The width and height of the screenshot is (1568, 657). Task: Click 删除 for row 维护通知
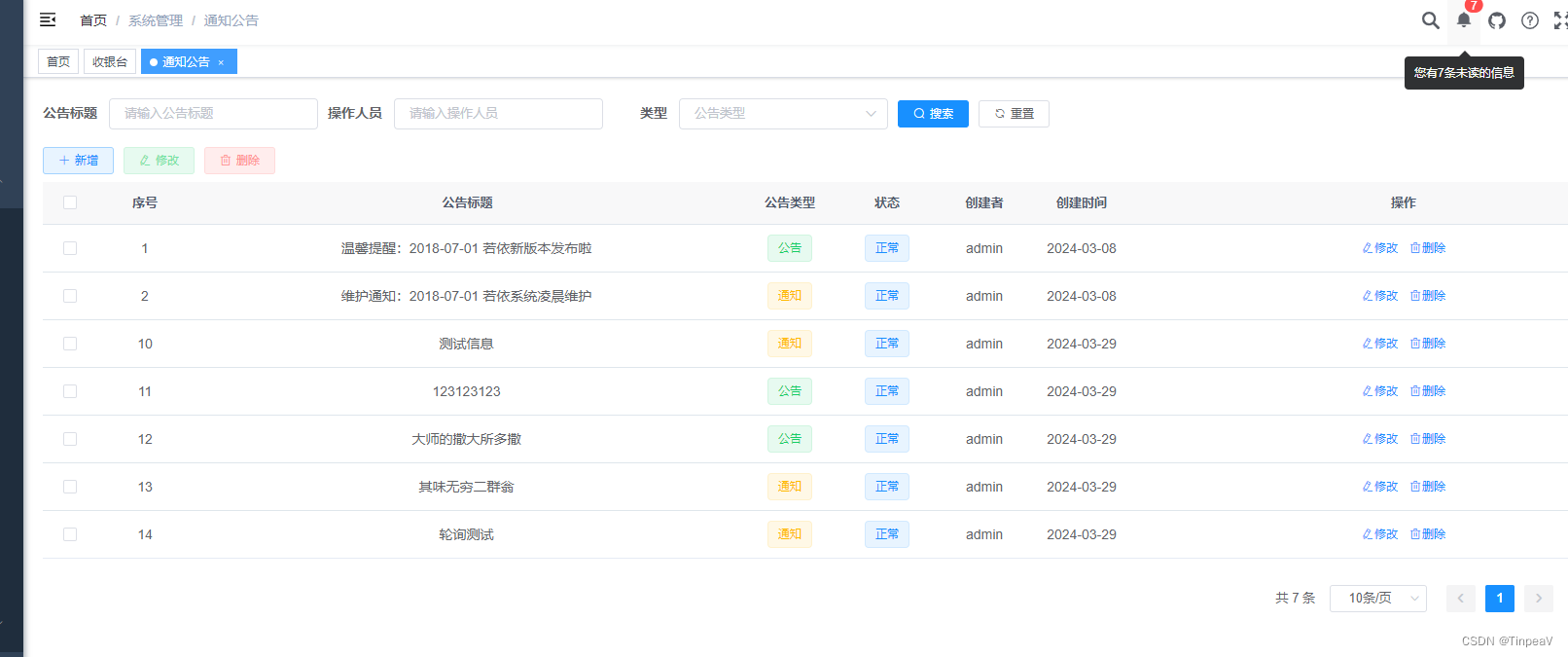(1428, 296)
